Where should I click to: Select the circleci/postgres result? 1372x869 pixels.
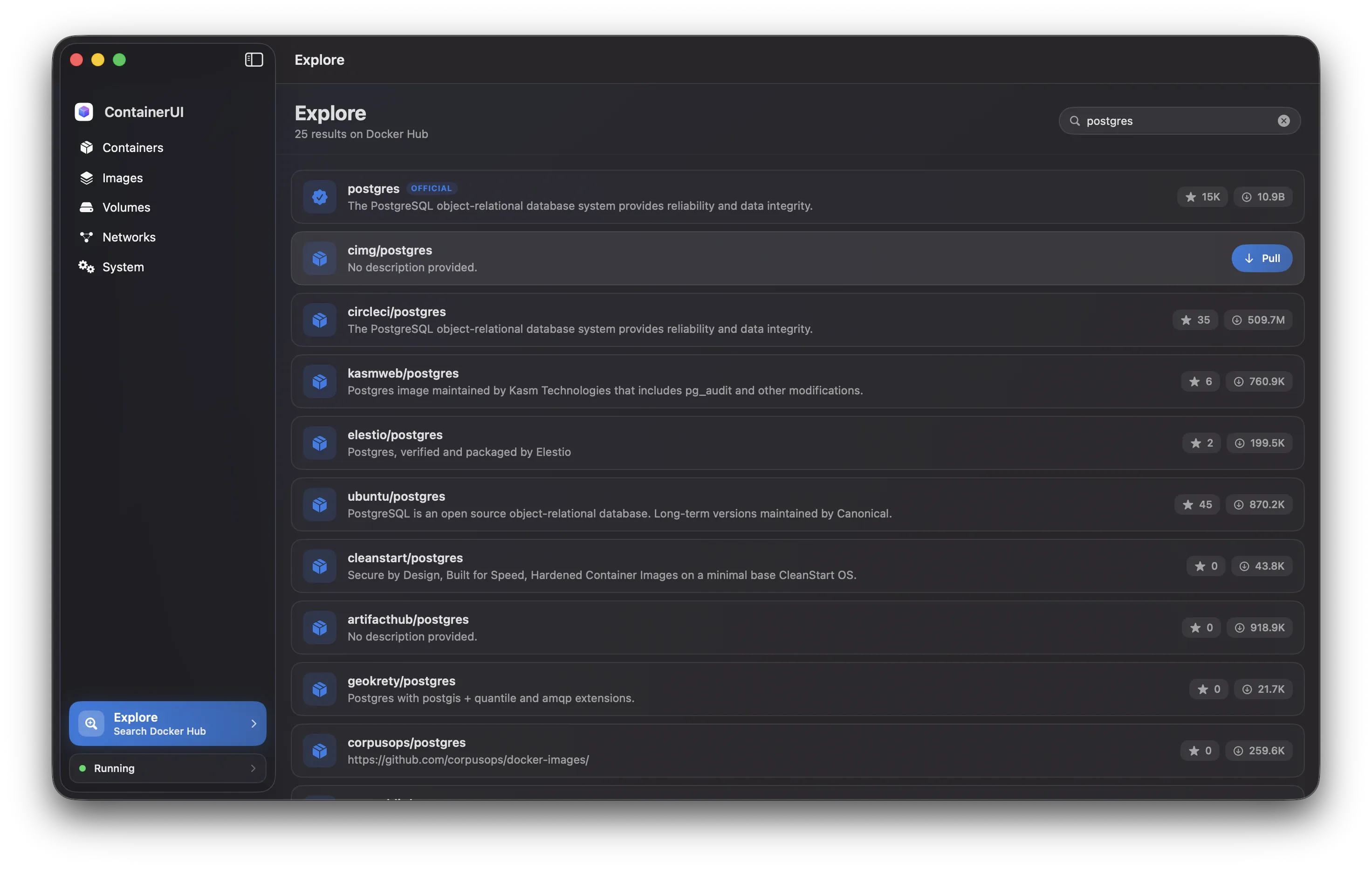point(797,320)
